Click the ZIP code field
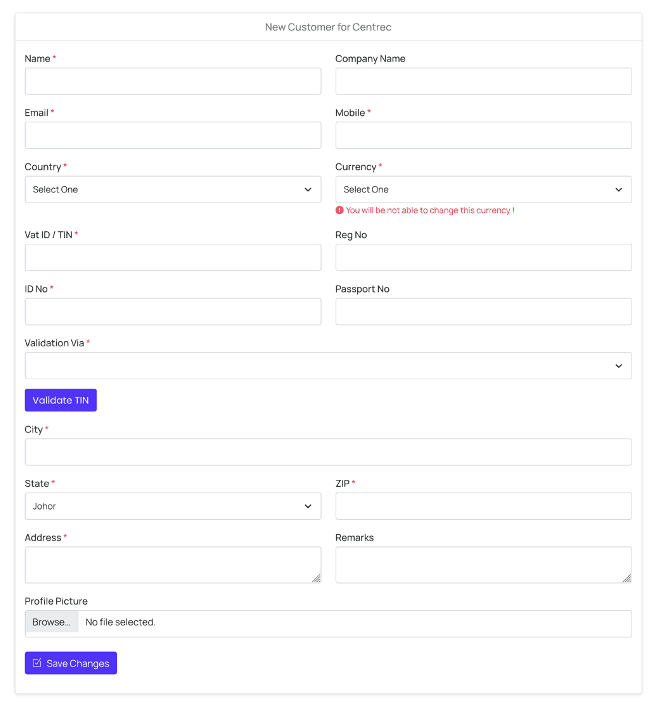 (x=483, y=506)
